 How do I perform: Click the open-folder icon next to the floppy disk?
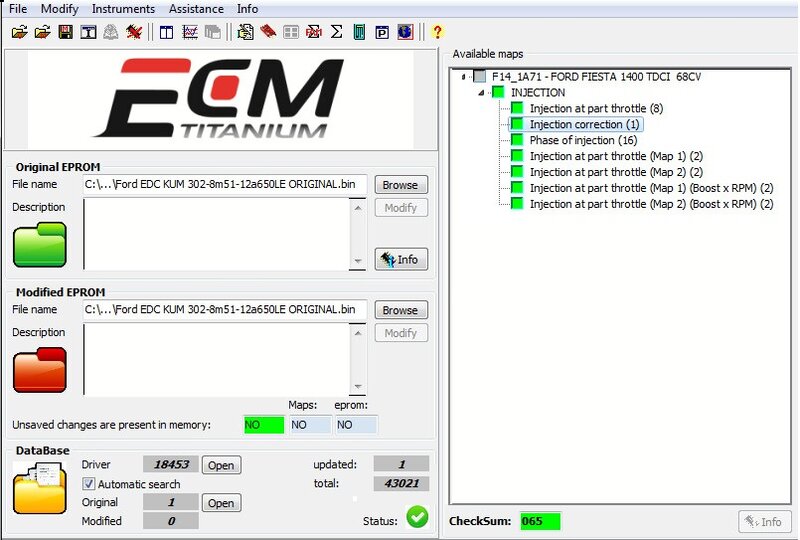tap(42, 33)
